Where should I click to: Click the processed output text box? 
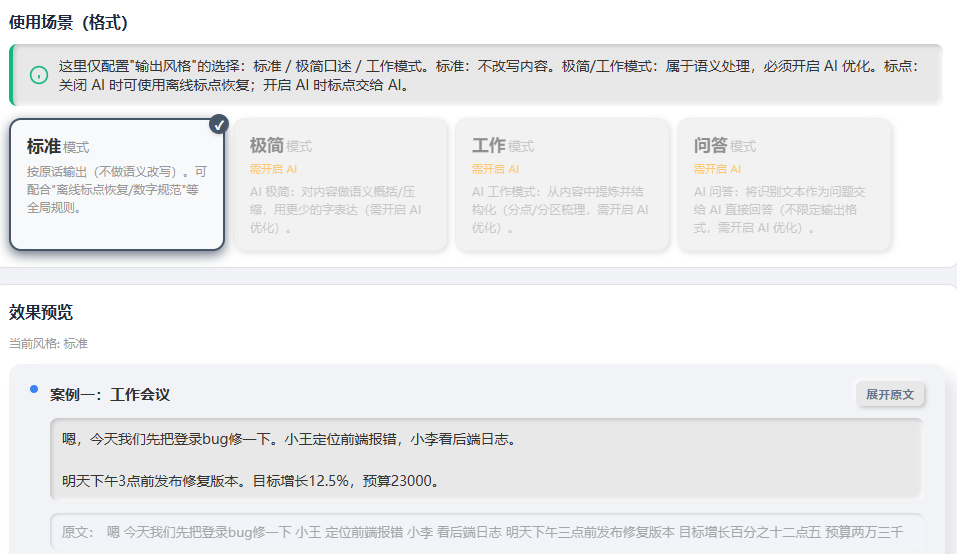(x=485, y=459)
